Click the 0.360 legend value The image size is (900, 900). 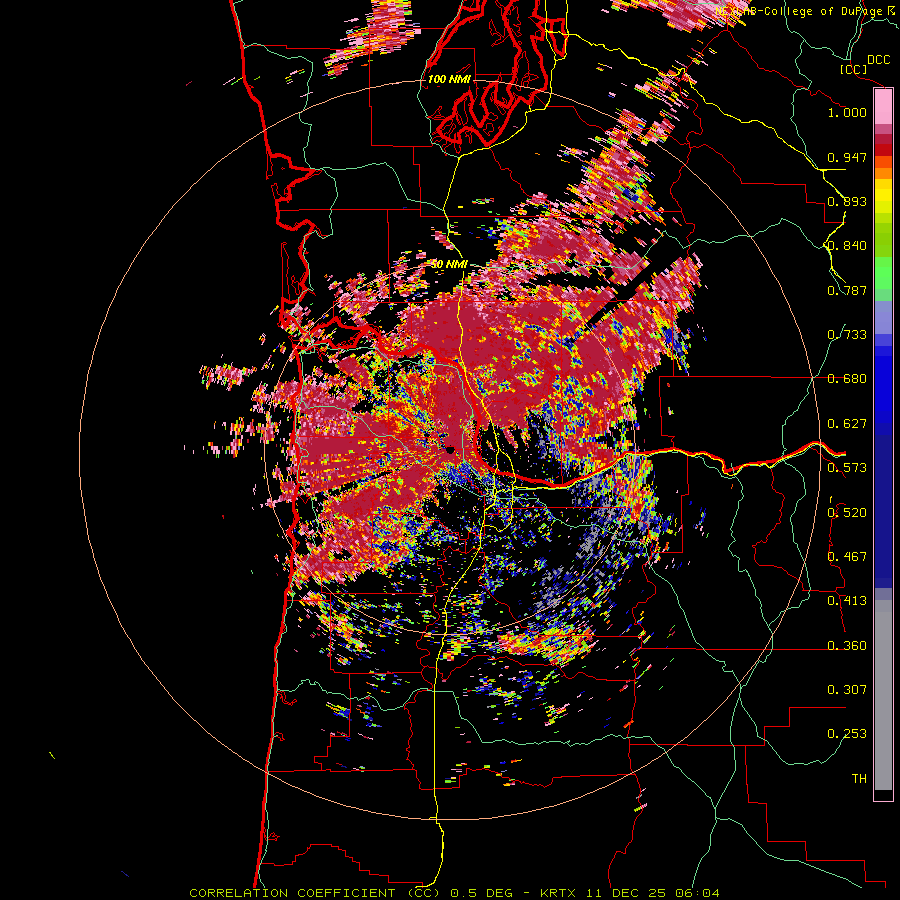pyautogui.click(x=847, y=646)
